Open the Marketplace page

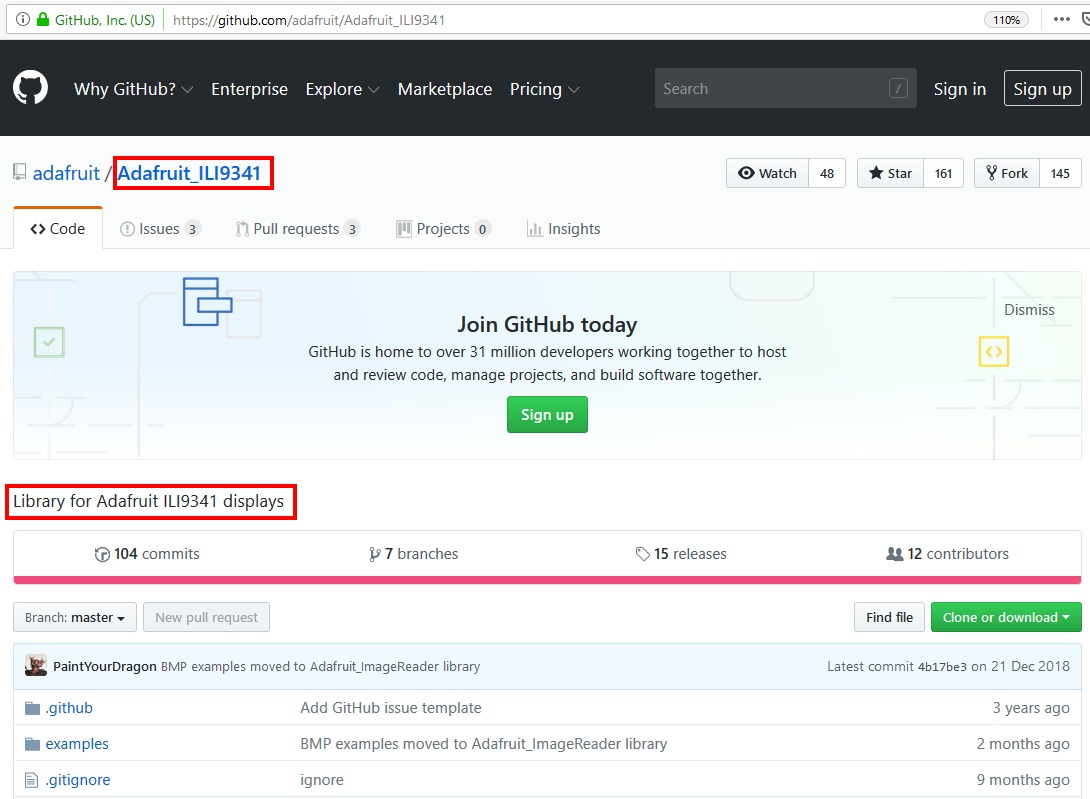(x=445, y=89)
